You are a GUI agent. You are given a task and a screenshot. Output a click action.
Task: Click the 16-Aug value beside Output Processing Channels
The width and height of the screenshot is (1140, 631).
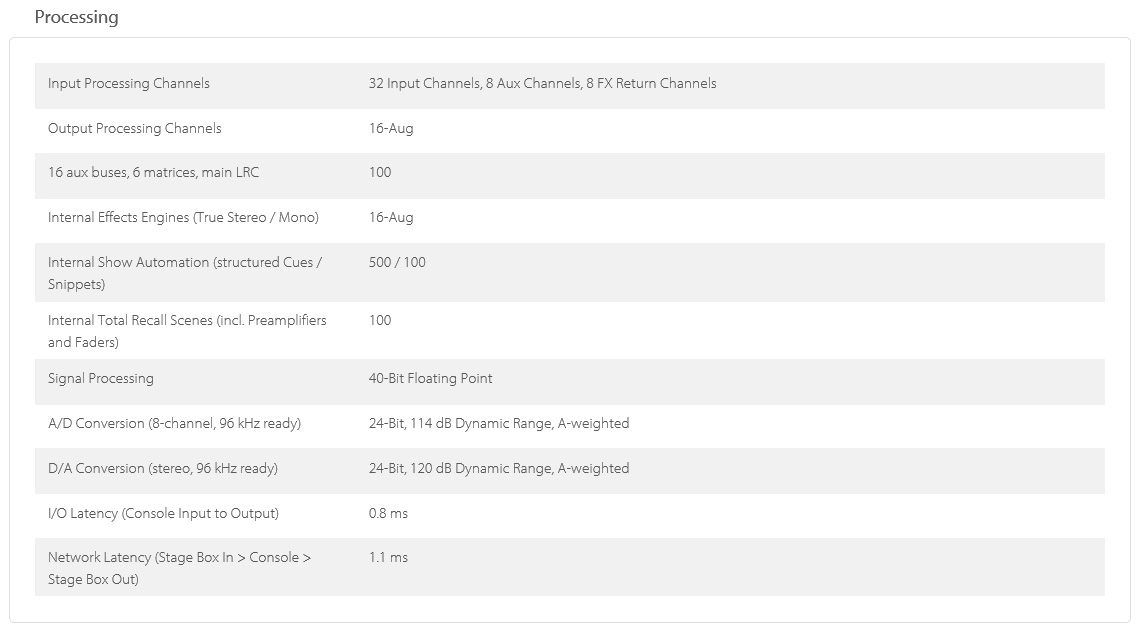pyautogui.click(x=391, y=128)
